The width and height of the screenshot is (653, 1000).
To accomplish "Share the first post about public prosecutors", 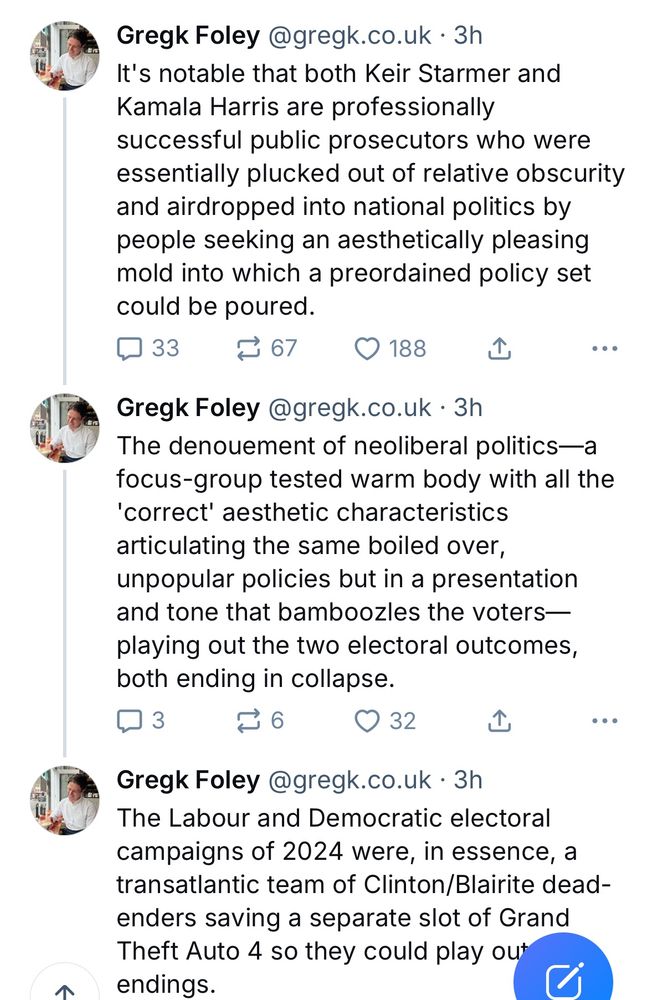I will coord(499,348).
